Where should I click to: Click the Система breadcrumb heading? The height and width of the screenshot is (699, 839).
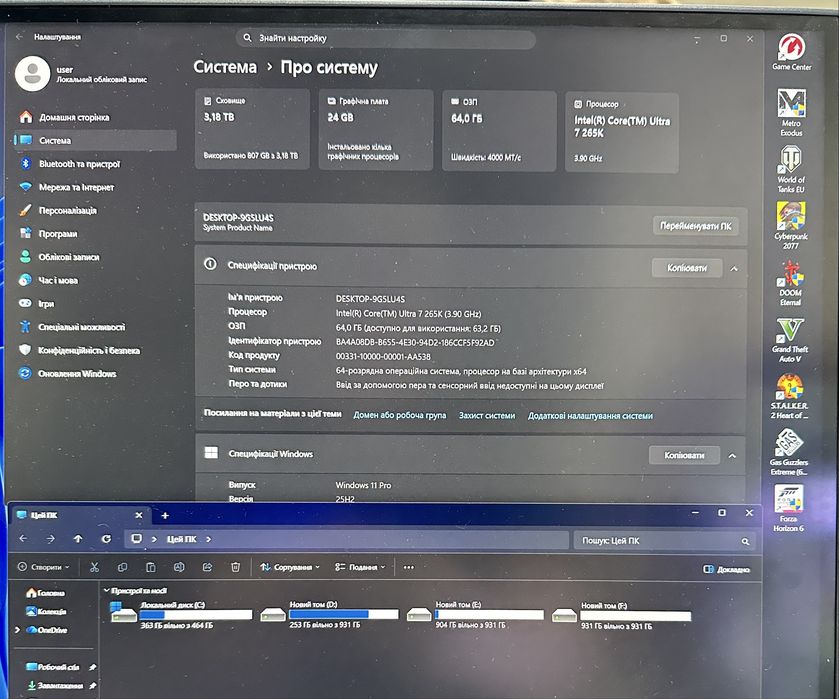coord(225,67)
